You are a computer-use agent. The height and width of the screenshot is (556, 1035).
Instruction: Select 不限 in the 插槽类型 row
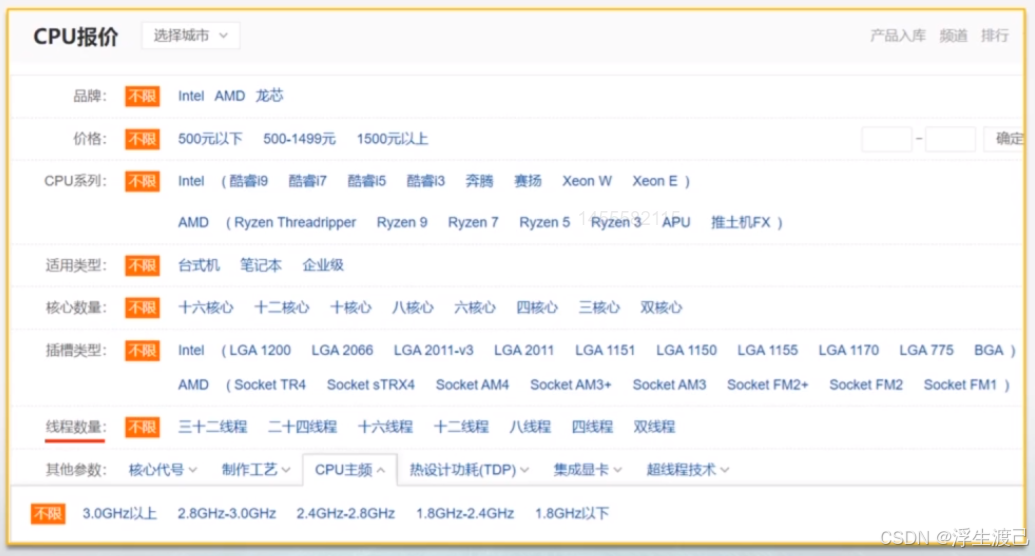click(143, 350)
